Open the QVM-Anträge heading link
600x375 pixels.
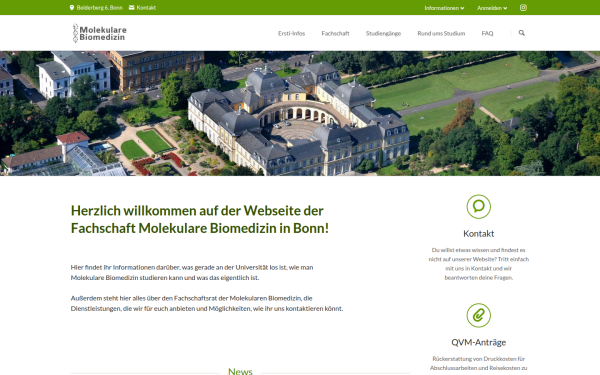pyautogui.click(x=478, y=342)
